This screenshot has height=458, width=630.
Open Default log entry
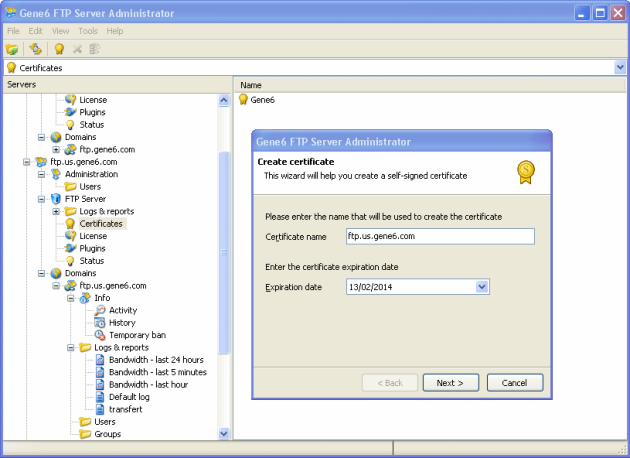coord(129,397)
